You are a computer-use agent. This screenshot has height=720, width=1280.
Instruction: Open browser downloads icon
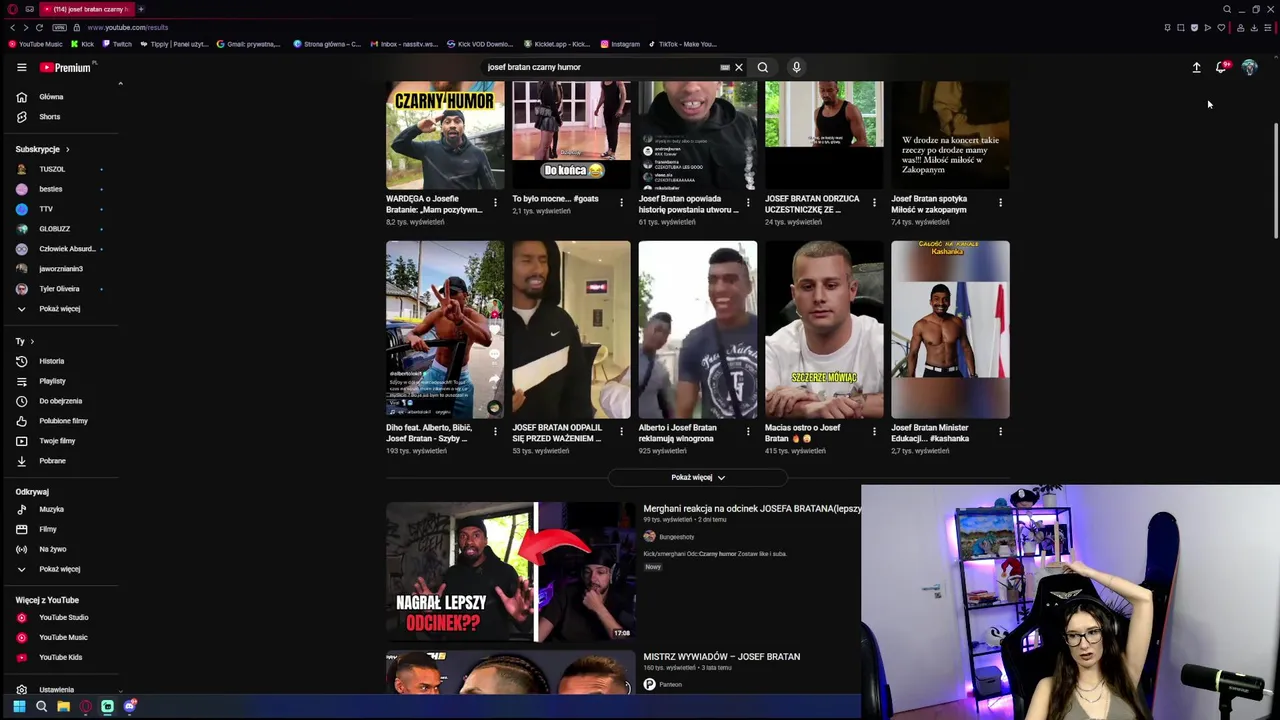pos(1254,27)
